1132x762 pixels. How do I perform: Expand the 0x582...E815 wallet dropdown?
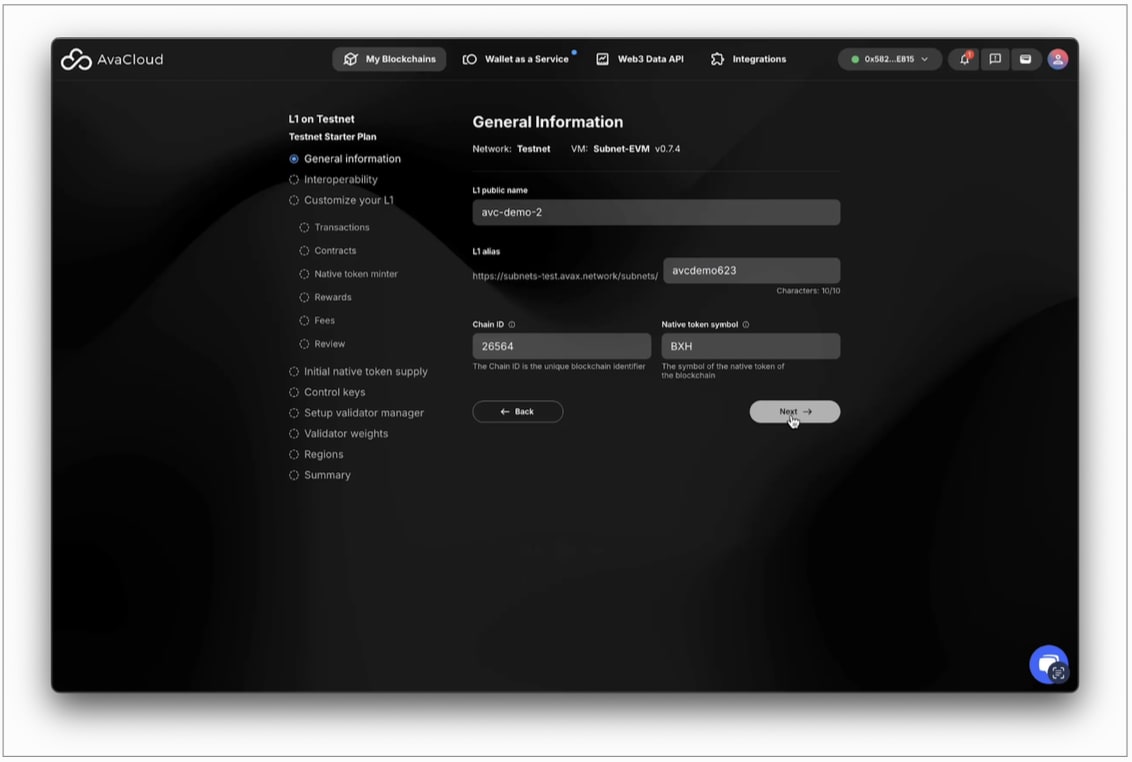pos(889,59)
